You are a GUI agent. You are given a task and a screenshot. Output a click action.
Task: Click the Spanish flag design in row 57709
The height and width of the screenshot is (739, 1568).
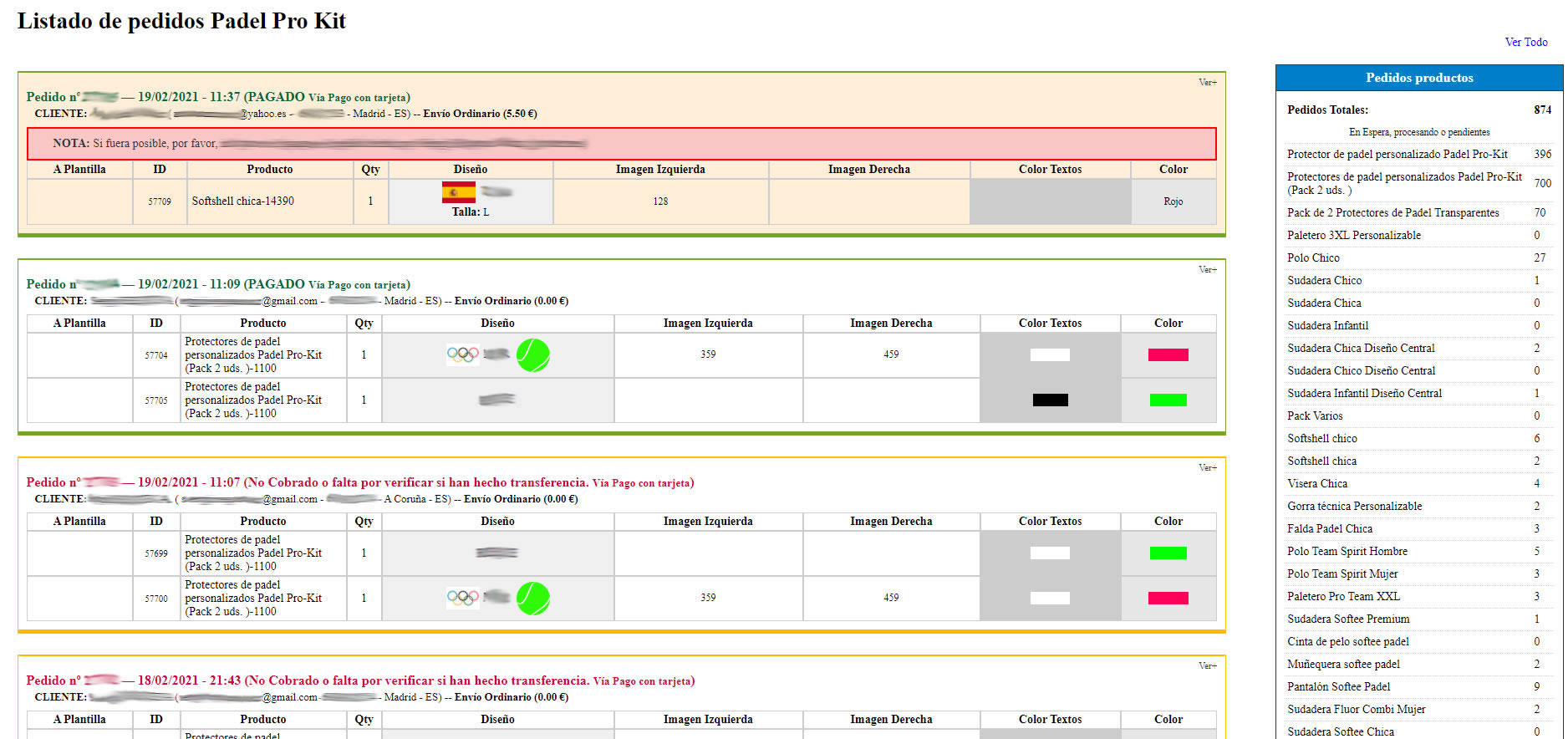458,192
